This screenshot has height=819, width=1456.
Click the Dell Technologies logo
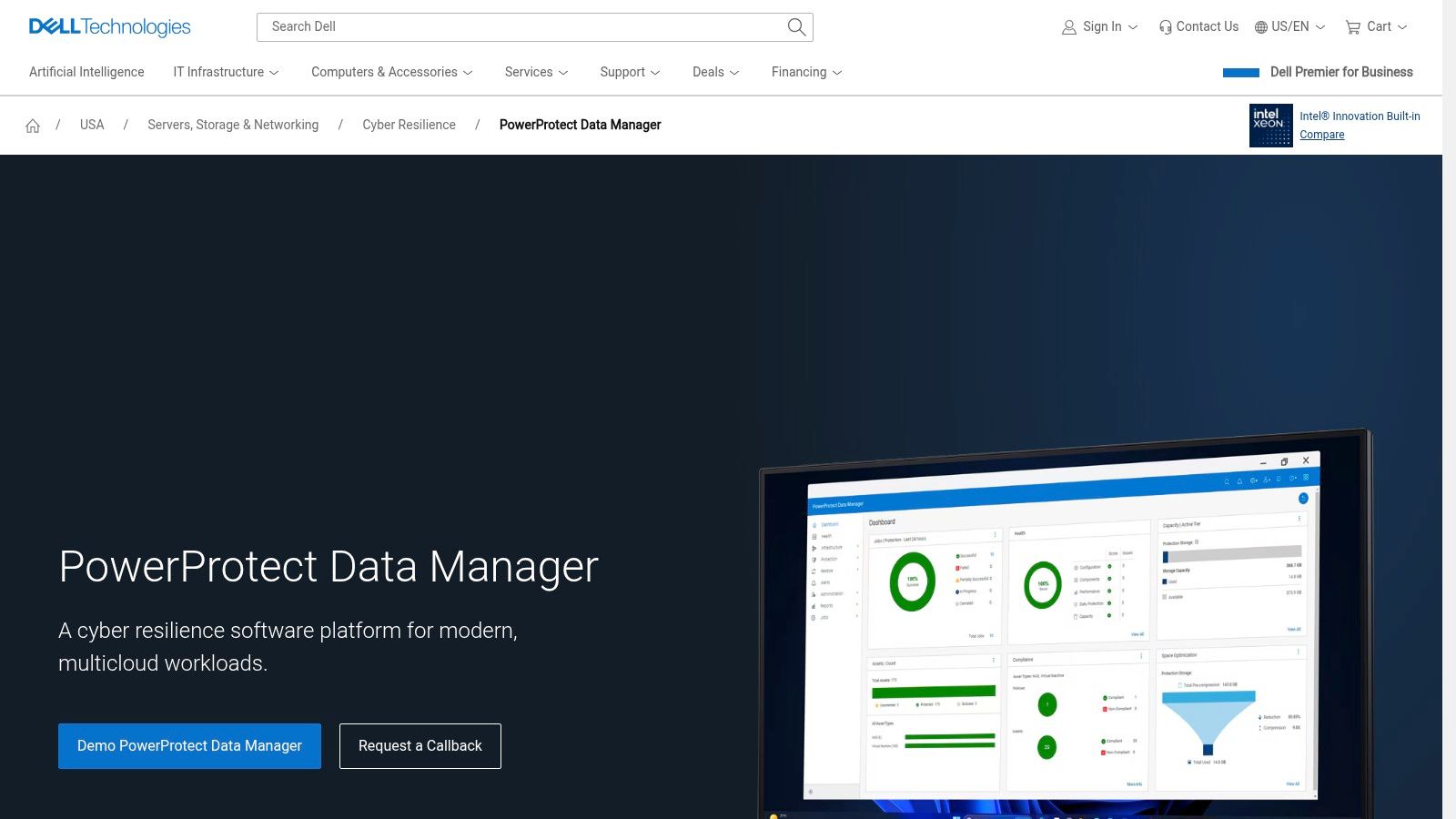(x=109, y=26)
